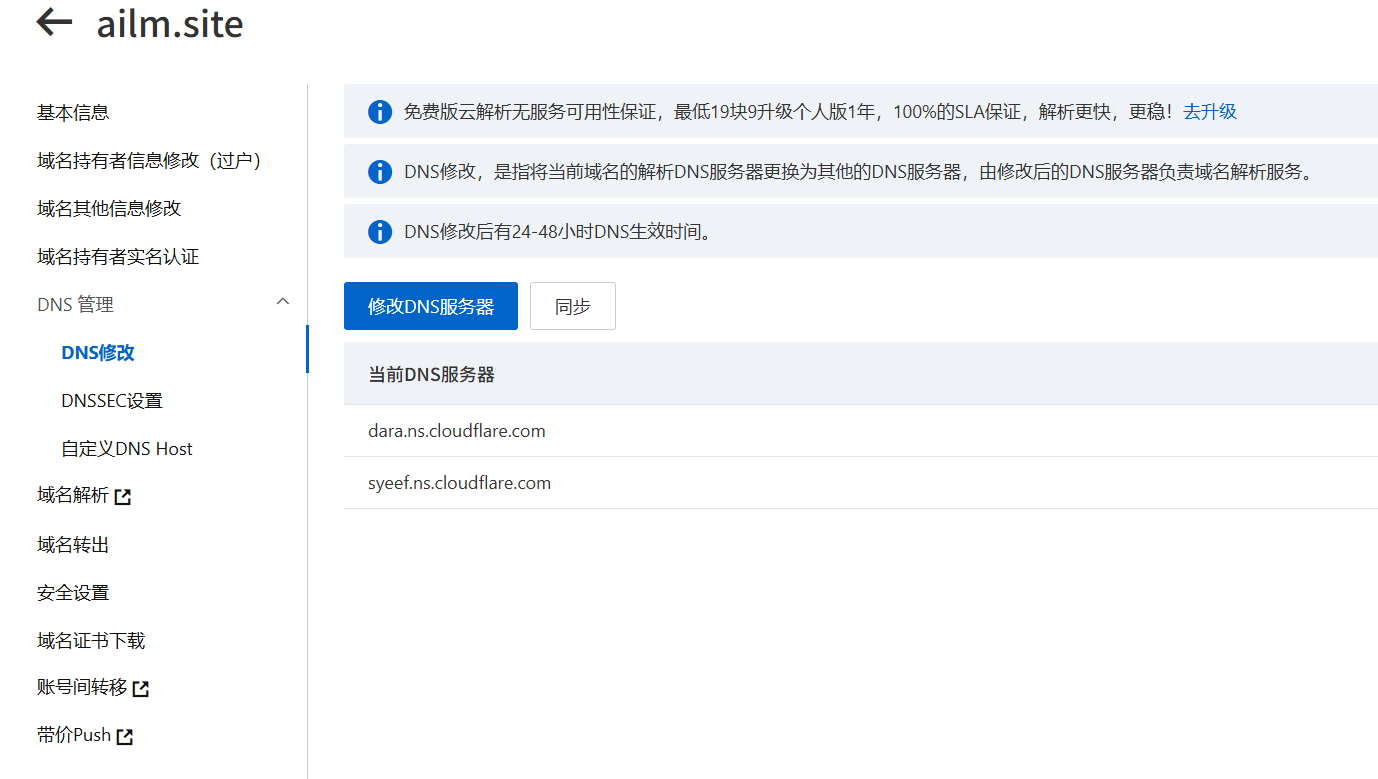Image resolution: width=1378 pixels, height=779 pixels.
Task: Click the info icon on the free version notice
Action: 380,112
